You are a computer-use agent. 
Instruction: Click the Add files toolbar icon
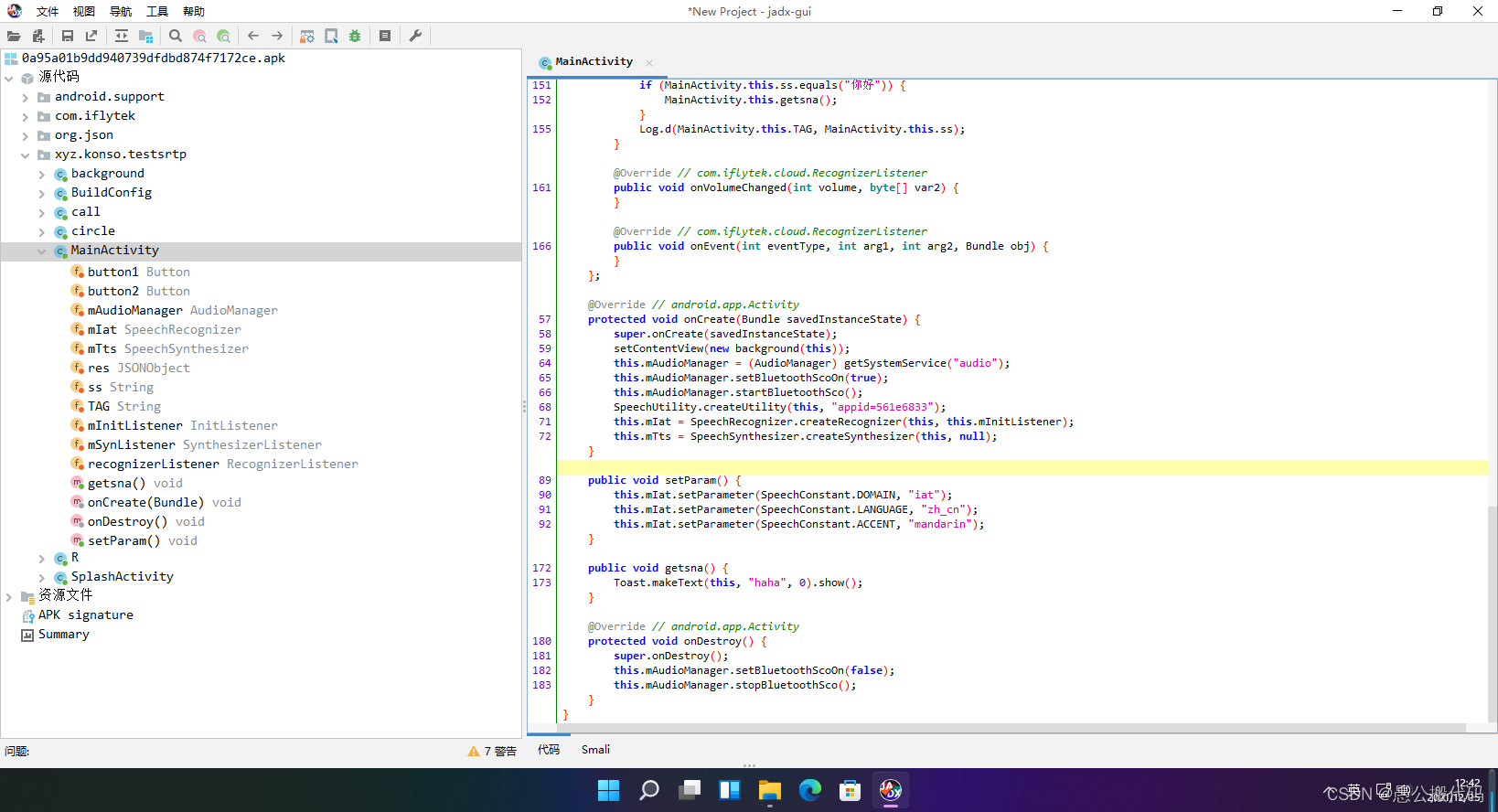click(x=38, y=36)
